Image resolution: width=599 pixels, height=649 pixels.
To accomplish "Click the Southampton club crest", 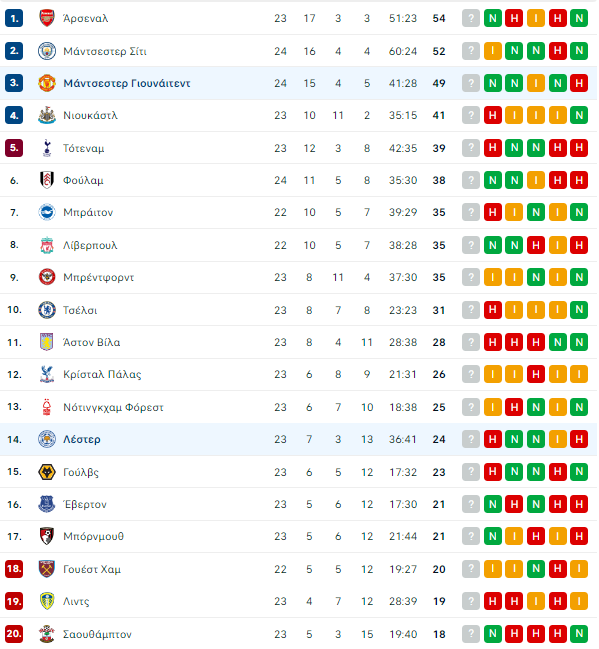I will point(47,634).
